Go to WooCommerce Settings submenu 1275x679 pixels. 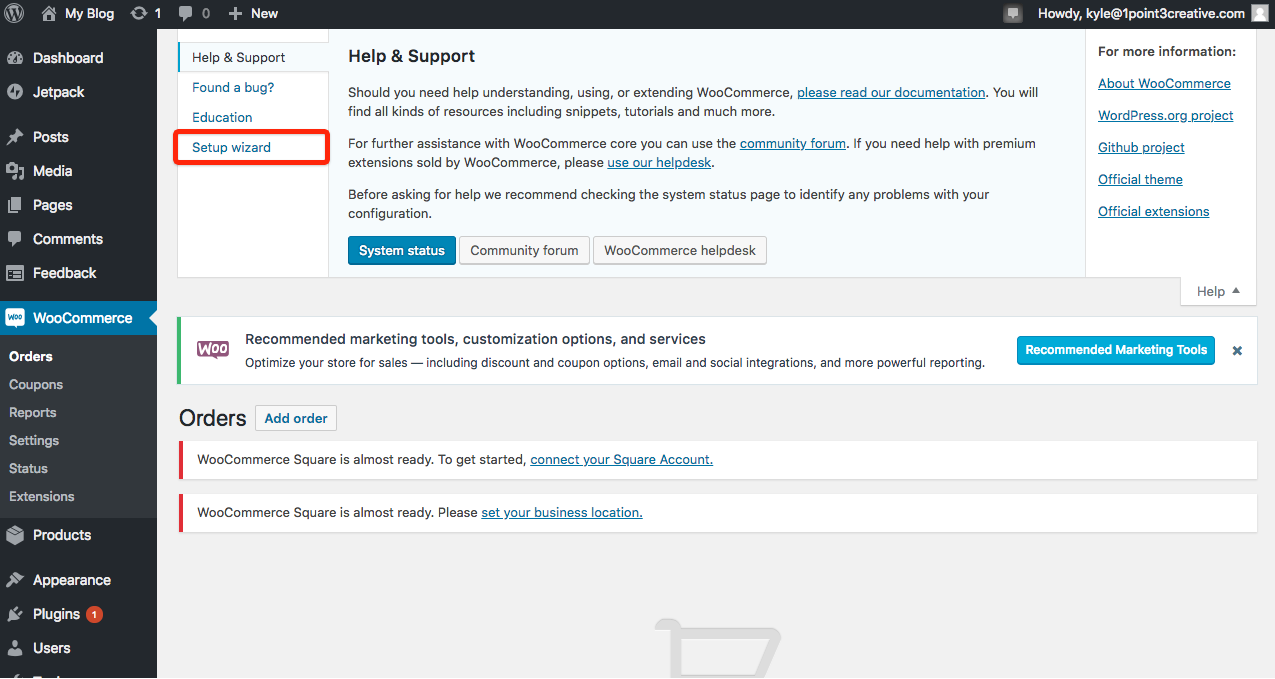(34, 440)
